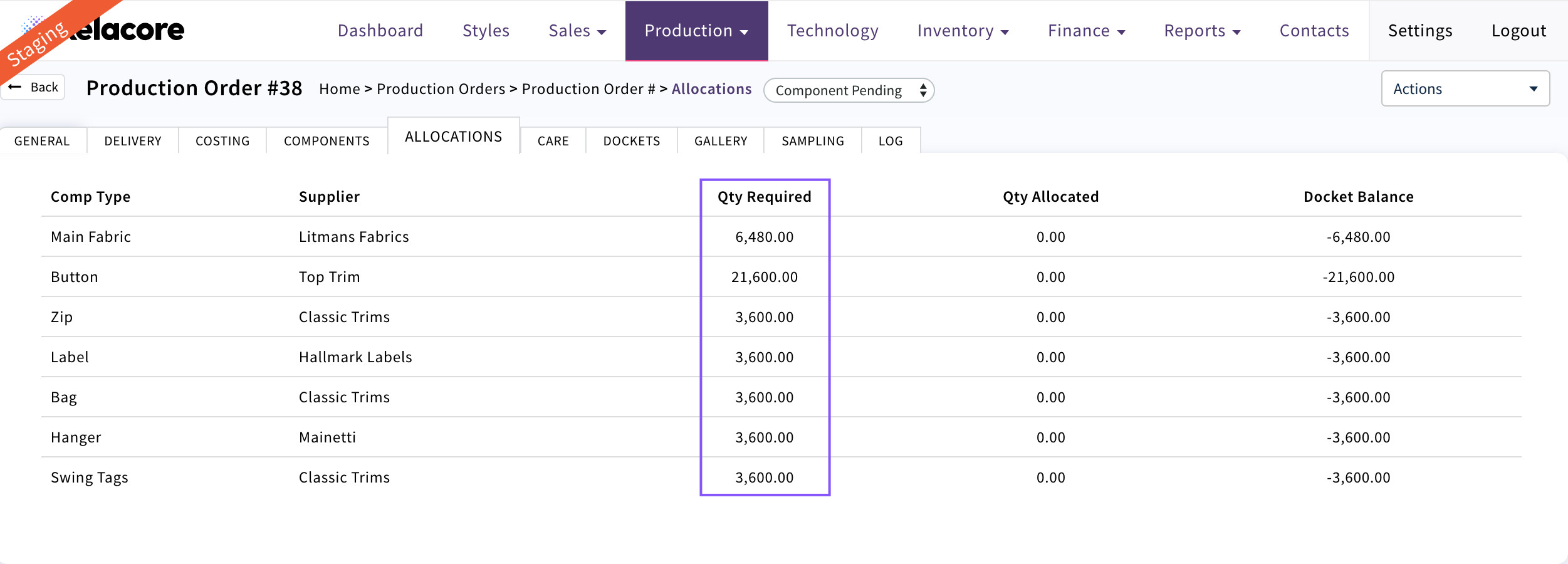Viewport: 1568px width, 564px height.
Task: Expand the Sales menu
Action: coord(577,31)
